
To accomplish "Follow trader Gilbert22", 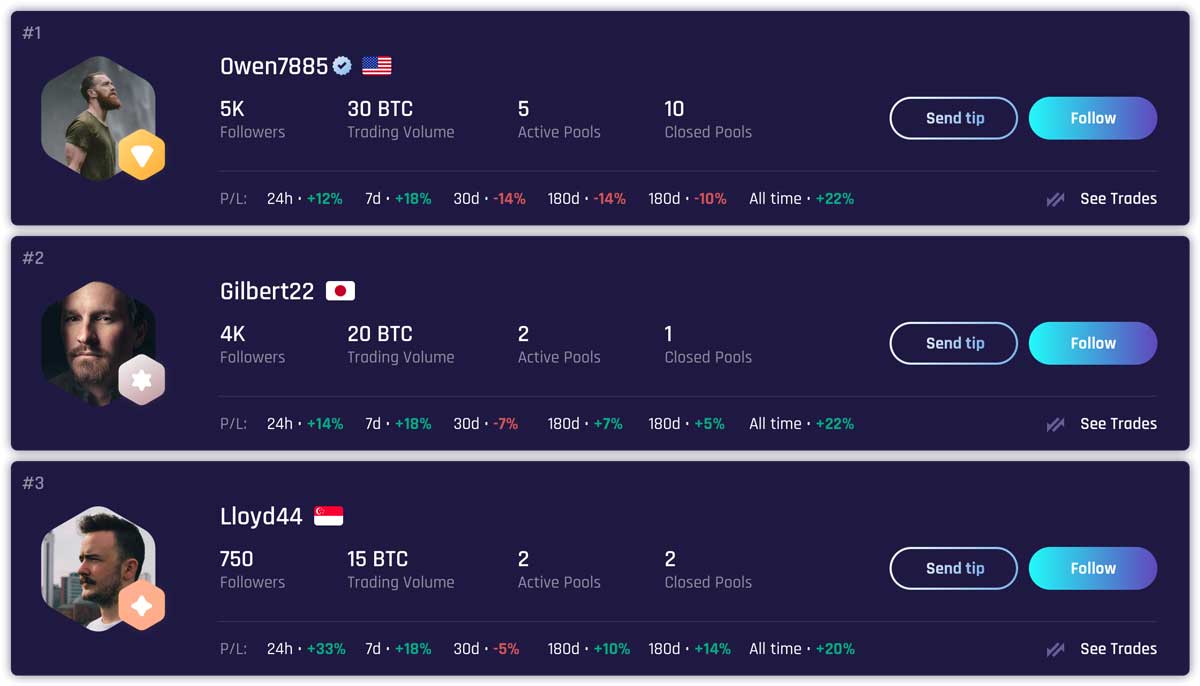I will coord(1093,343).
